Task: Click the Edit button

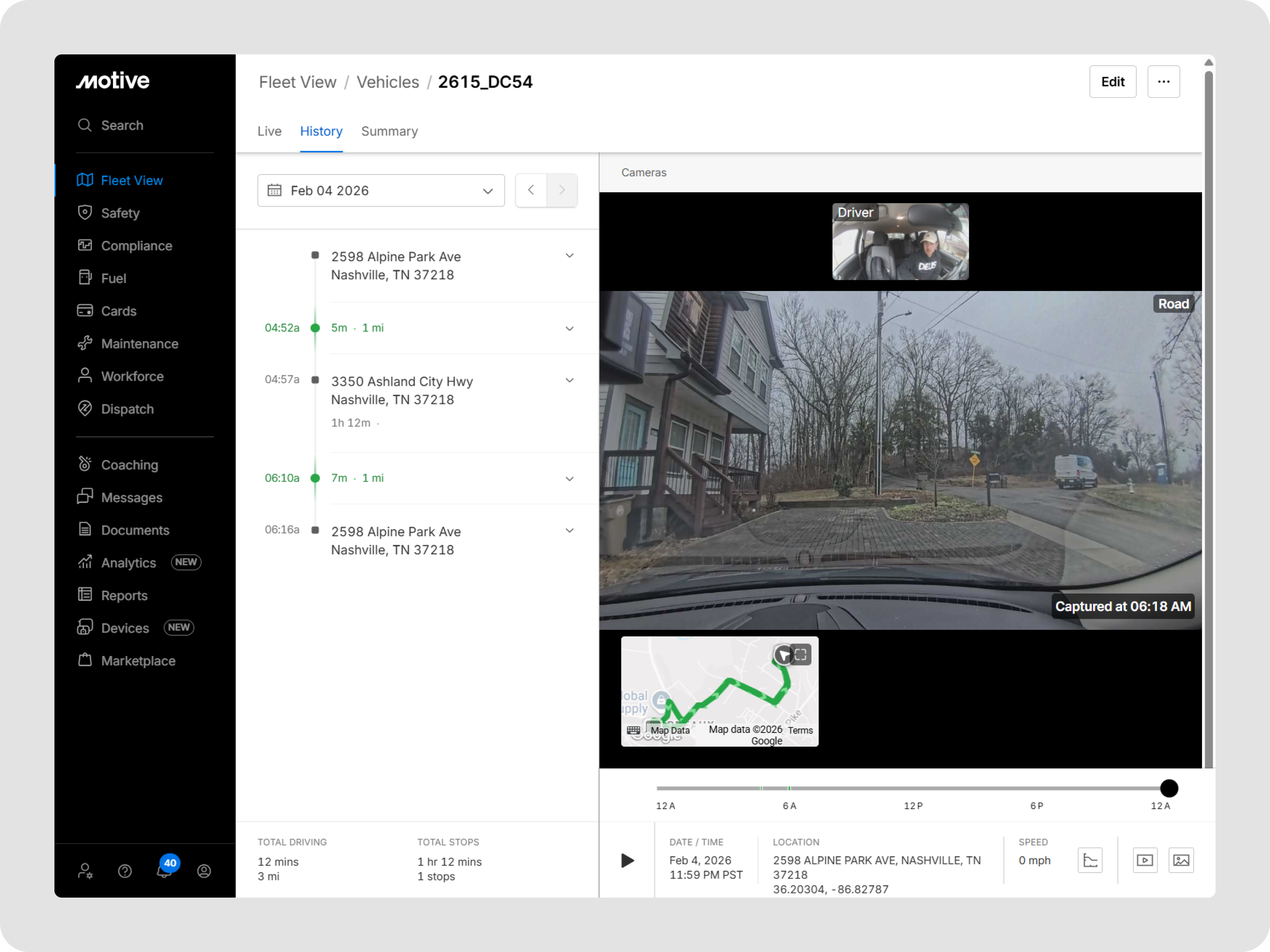Action: coord(1112,82)
